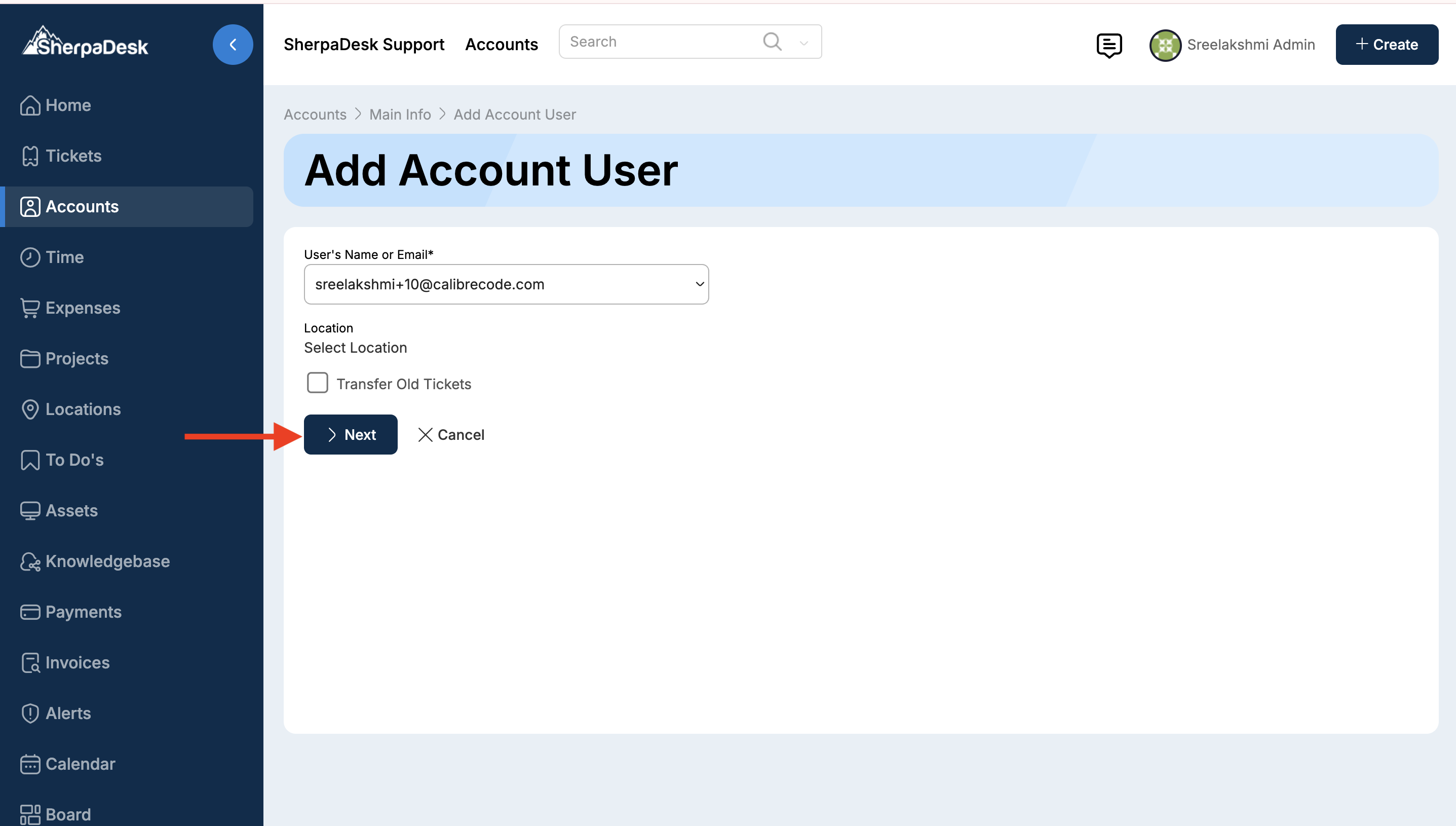This screenshot has height=826, width=1456.
Task: Open the Alerts sidebar item
Action: pos(68,713)
